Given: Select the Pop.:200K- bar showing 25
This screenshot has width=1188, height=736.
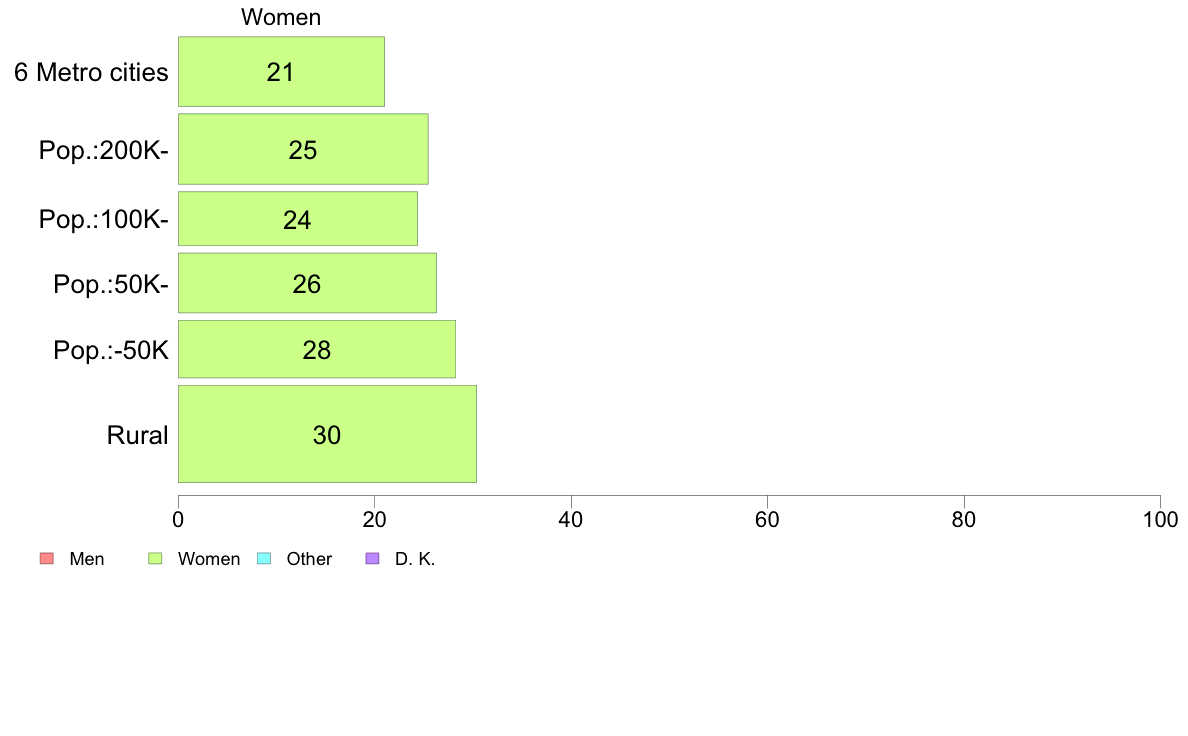Looking at the screenshot, I should [303, 149].
